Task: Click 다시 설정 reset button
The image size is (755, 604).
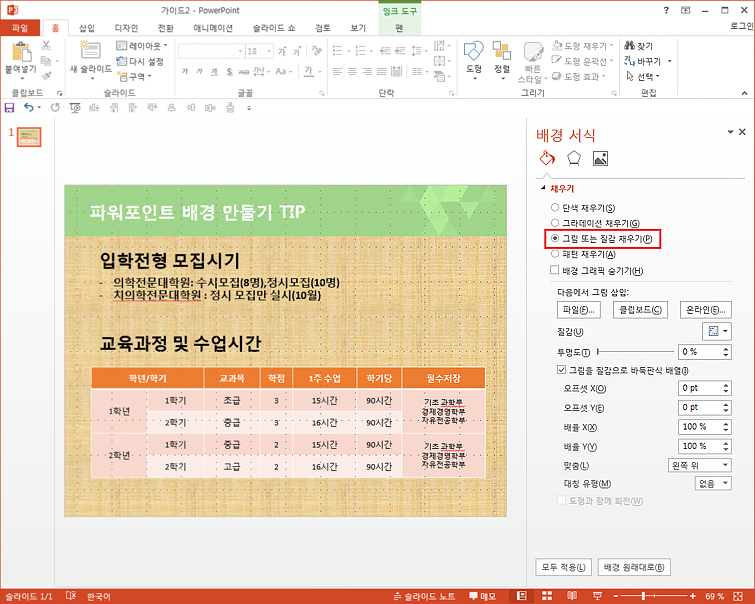Action: click(141, 61)
